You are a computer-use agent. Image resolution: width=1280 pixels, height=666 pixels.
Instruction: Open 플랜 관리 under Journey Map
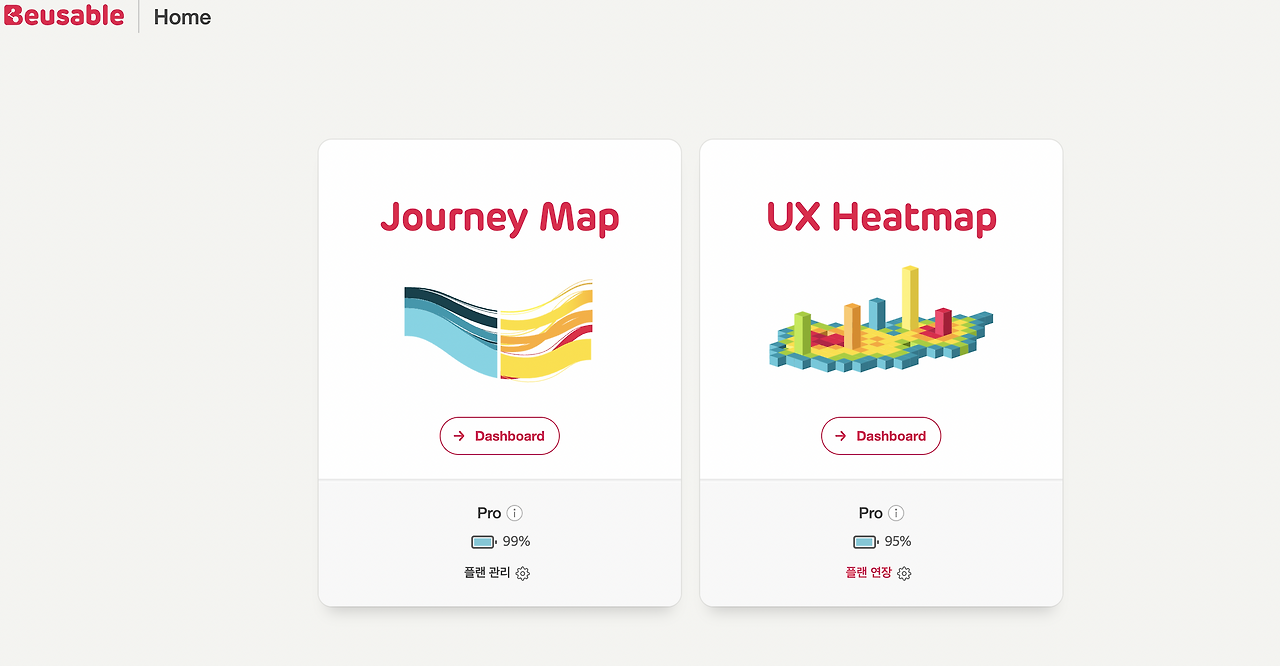point(487,573)
